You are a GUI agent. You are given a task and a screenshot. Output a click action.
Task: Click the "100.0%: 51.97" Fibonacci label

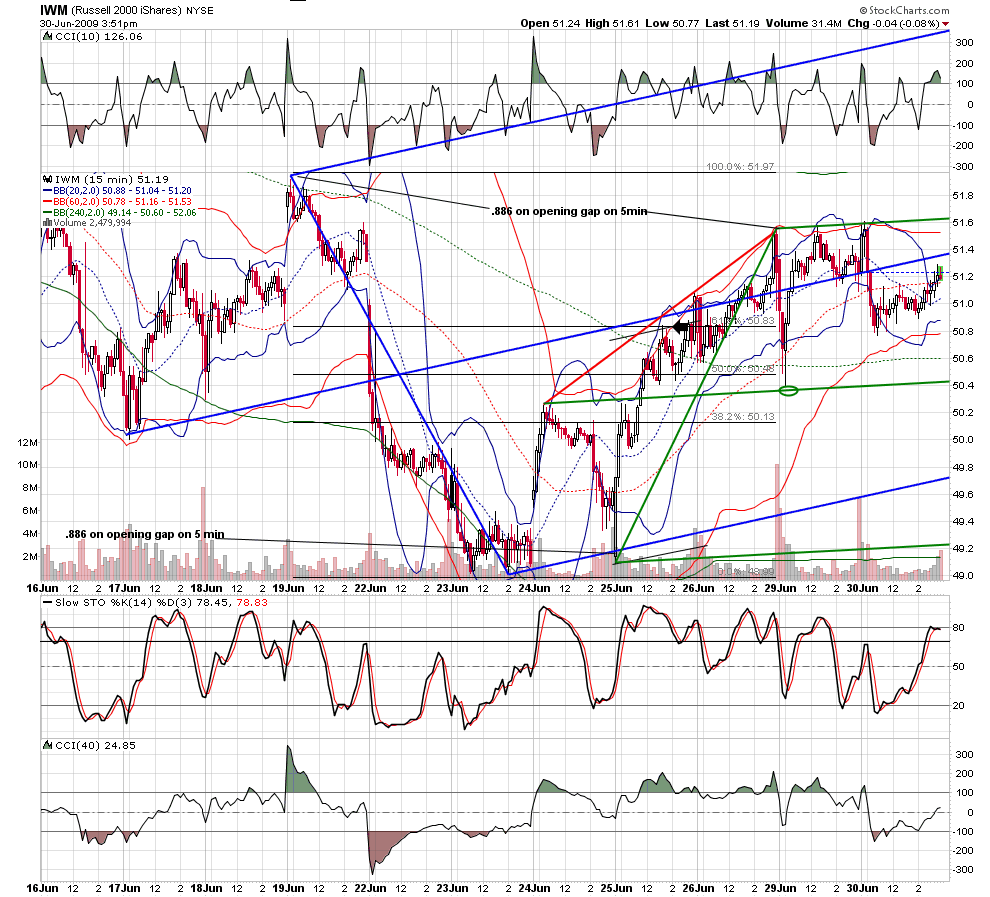[x=740, y=167]
